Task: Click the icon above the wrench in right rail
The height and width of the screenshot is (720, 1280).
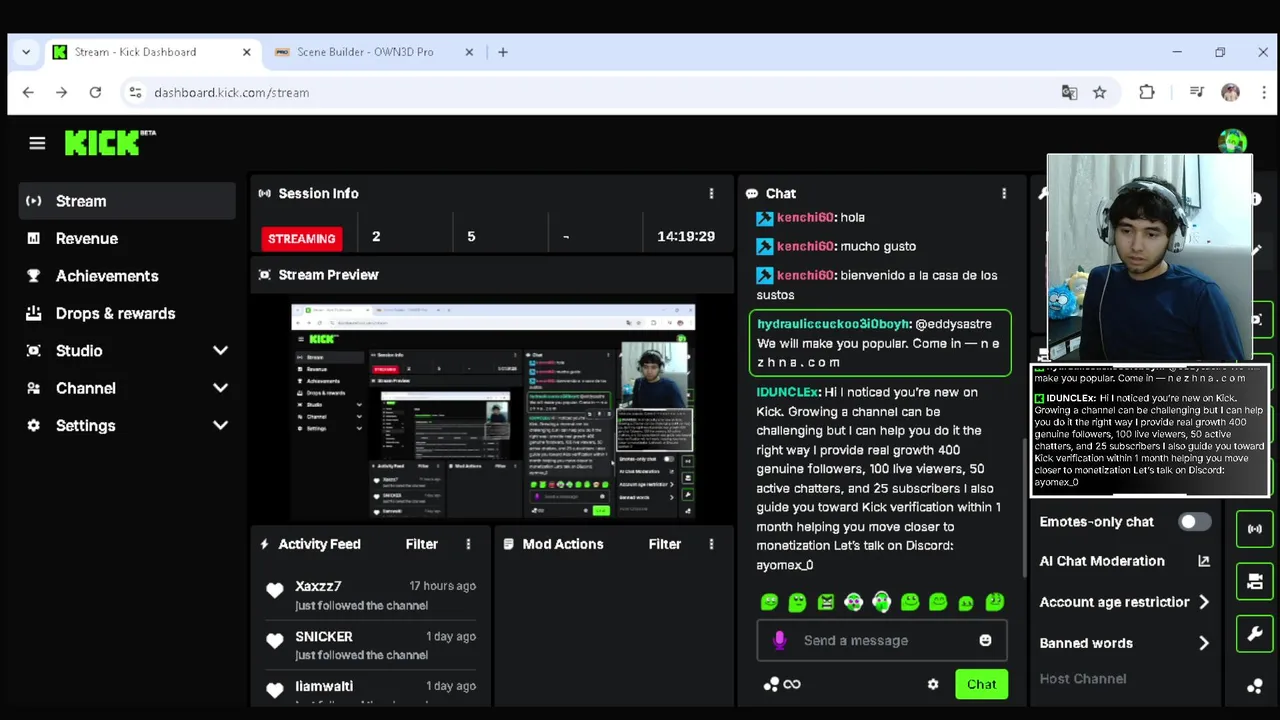Action: [x=1255, y=581]
